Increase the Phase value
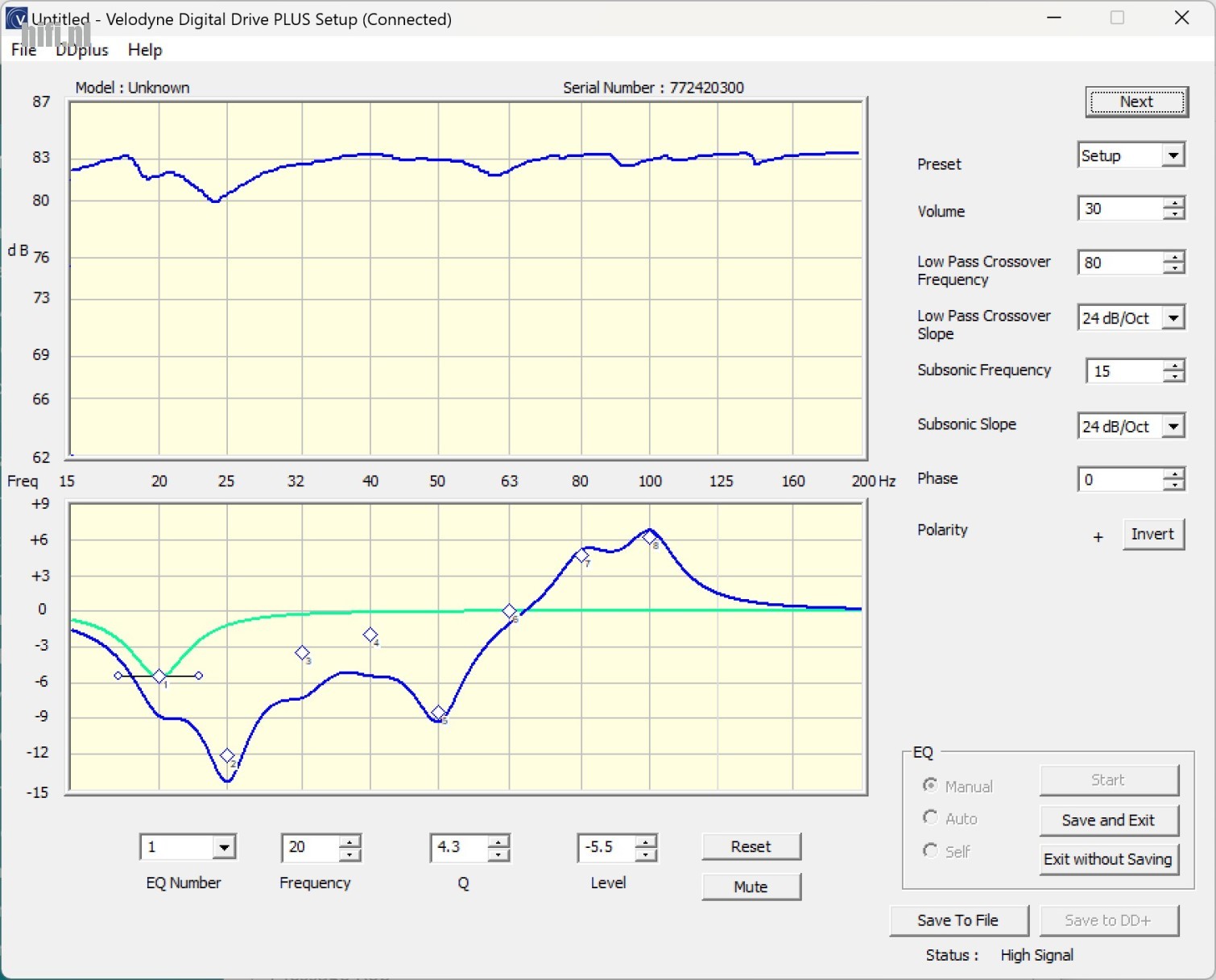The width and height of the screenshot is (1216, 980). [x=1174, y=474]
